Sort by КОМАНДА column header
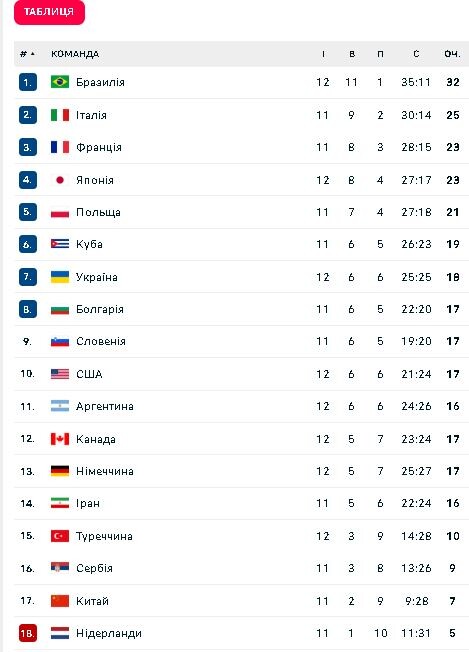The width and height of the screenshot is (469, 652). 75,54
